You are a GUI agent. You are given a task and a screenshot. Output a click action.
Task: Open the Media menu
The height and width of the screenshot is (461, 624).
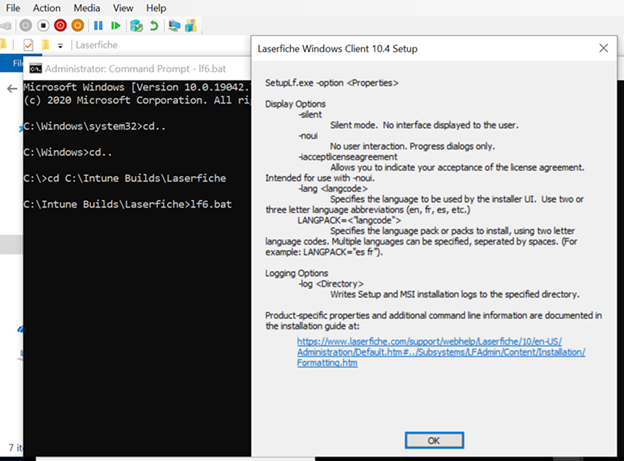click(87, 8)
